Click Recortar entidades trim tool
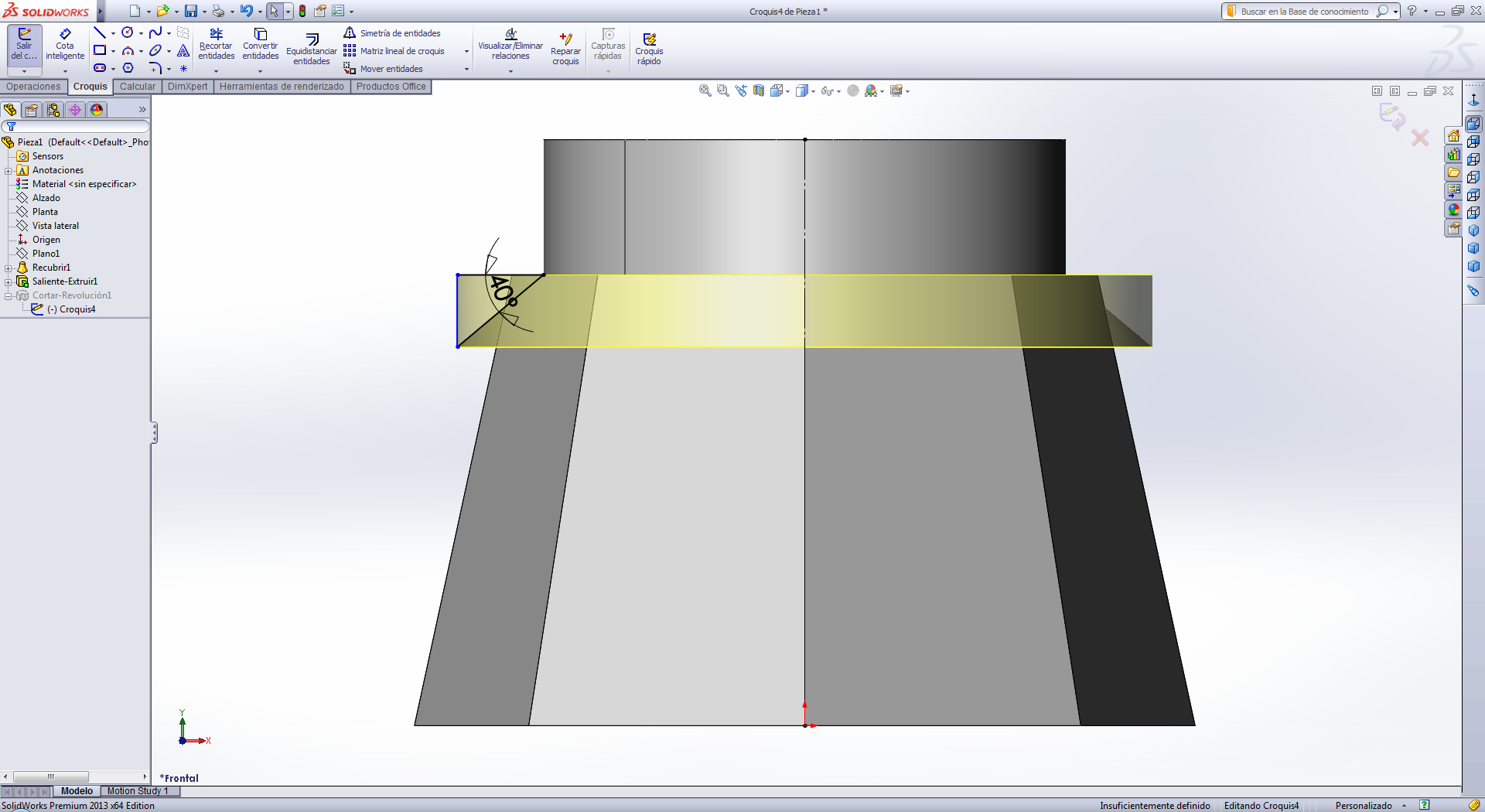 pos(216,45)
